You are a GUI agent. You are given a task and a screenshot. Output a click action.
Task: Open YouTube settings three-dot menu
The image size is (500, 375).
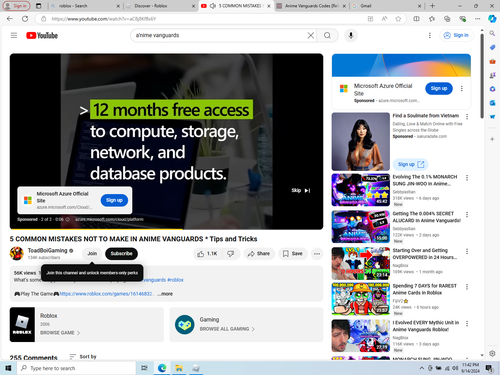[430, 35]
